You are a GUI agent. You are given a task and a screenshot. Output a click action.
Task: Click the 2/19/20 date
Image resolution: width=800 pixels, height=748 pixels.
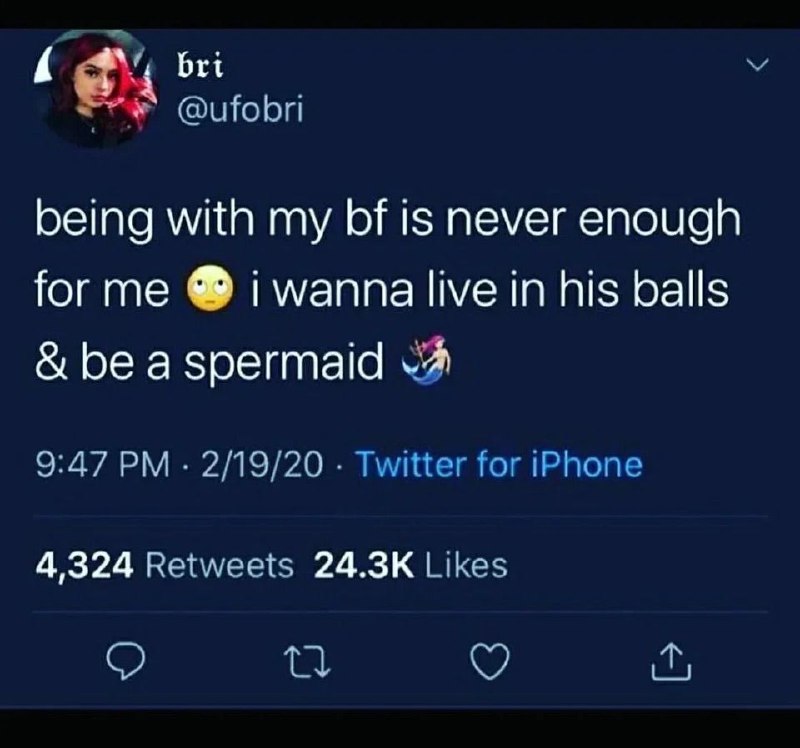262,465
